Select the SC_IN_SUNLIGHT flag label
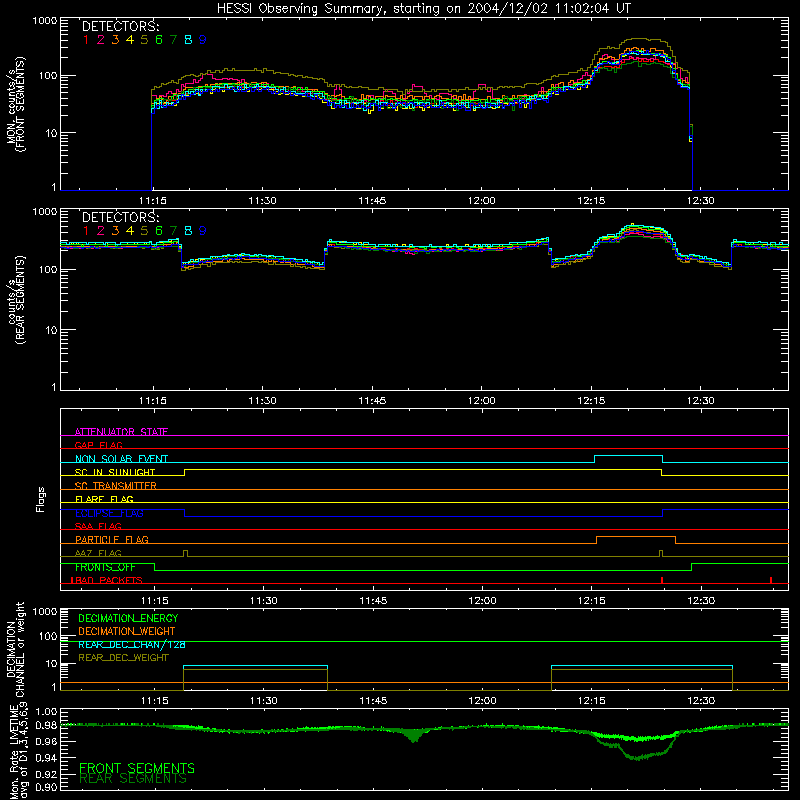 (115, 472)
